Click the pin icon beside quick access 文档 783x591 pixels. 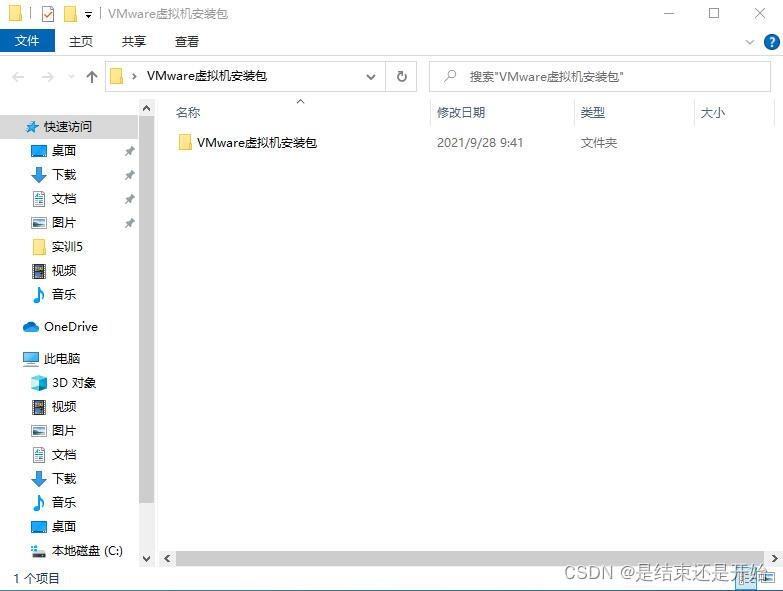click(x=129, y=199)
